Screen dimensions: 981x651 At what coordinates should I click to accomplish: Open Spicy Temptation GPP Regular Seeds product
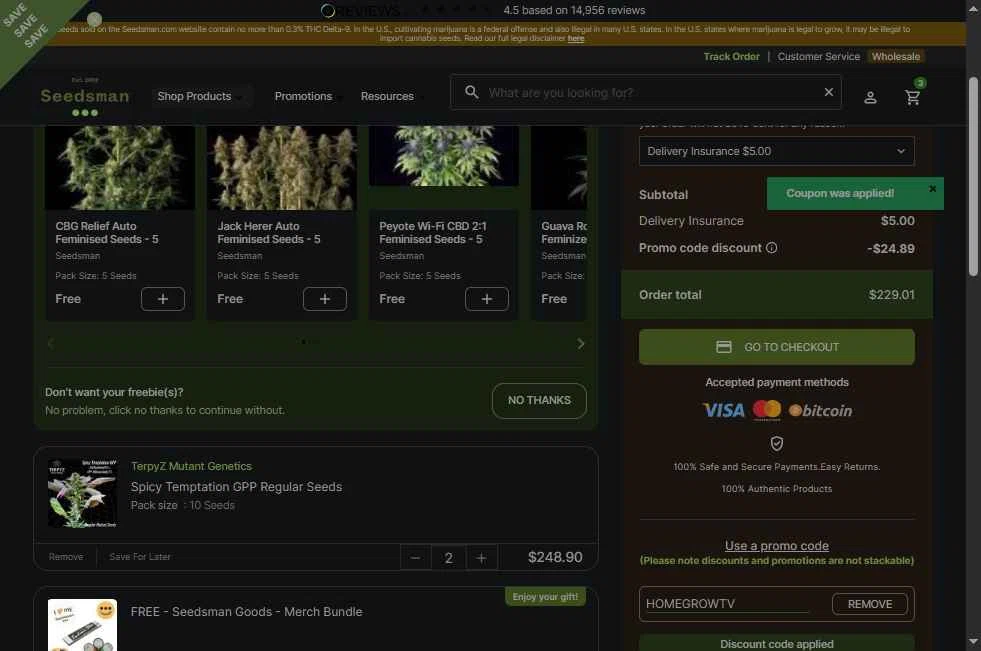[x=236, y=487]
